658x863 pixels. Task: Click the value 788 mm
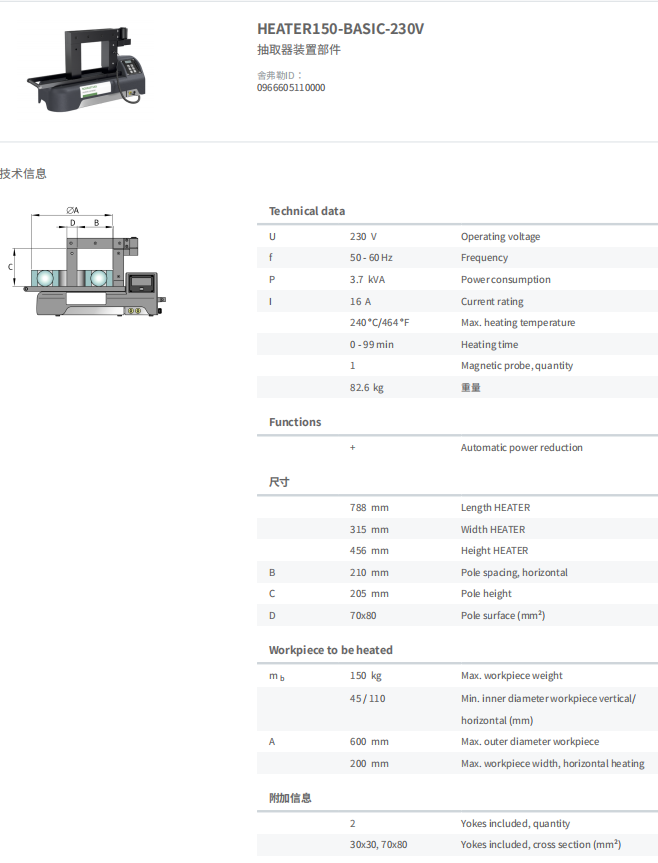coord(369,507)
